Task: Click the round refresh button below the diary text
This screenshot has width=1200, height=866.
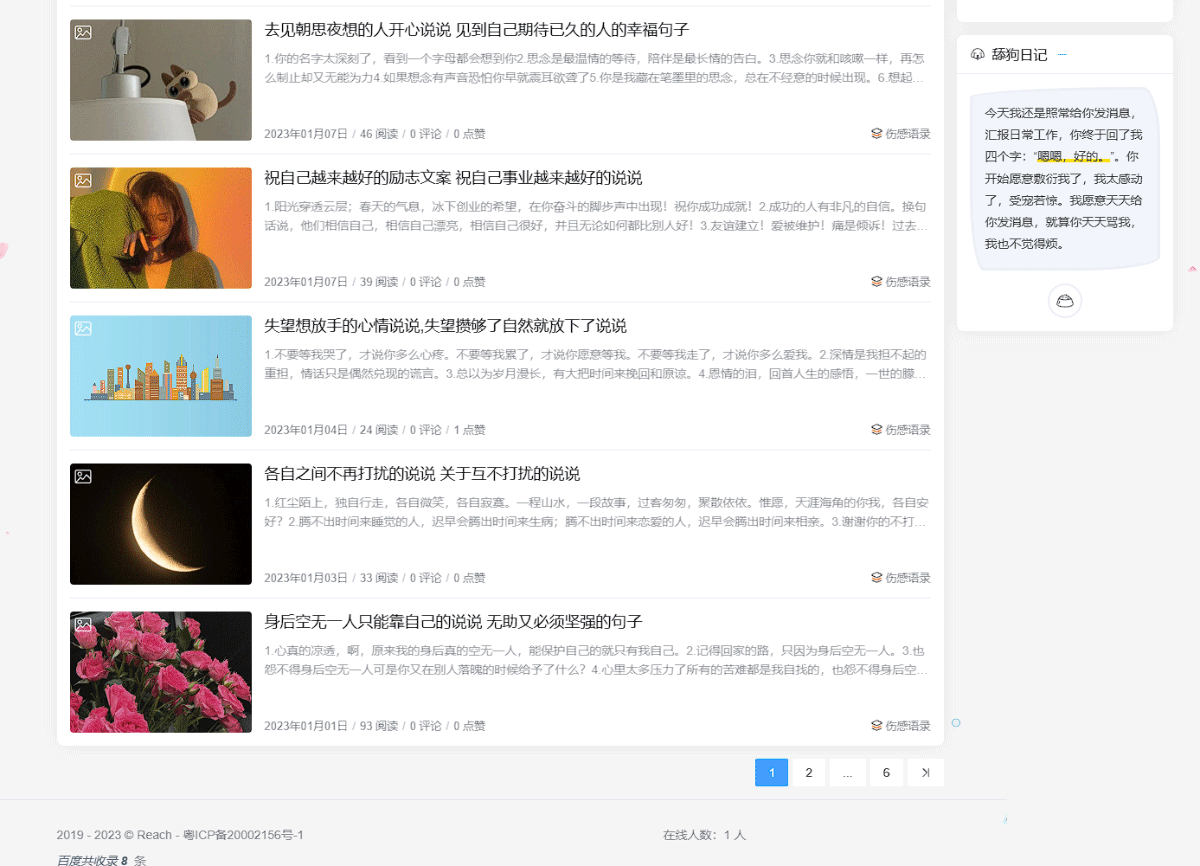Action: (1065, 300)
